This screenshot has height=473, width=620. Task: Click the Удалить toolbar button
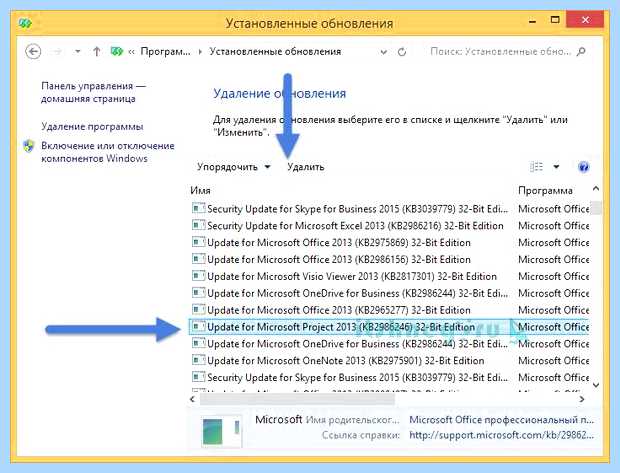tap(306, 167)
